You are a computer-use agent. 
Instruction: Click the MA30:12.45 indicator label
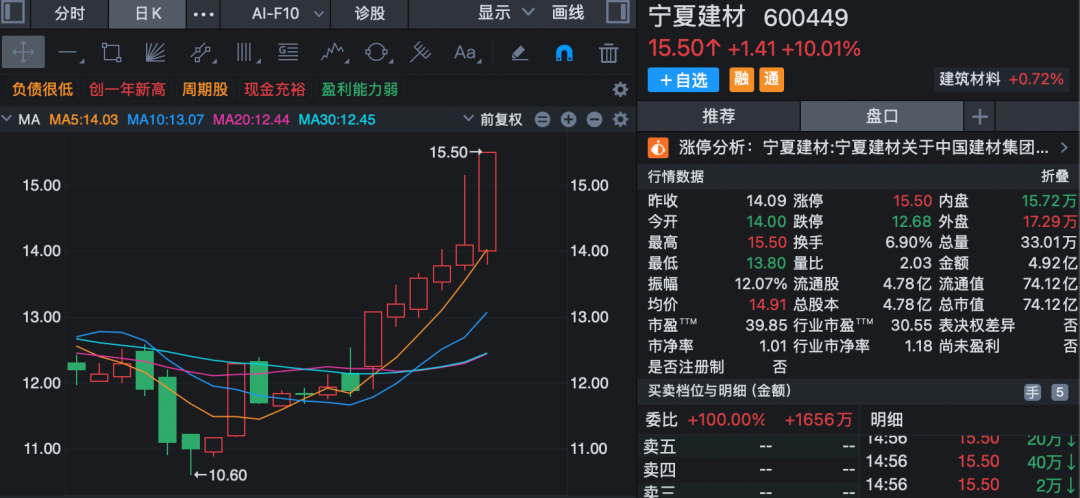(337, 119)
